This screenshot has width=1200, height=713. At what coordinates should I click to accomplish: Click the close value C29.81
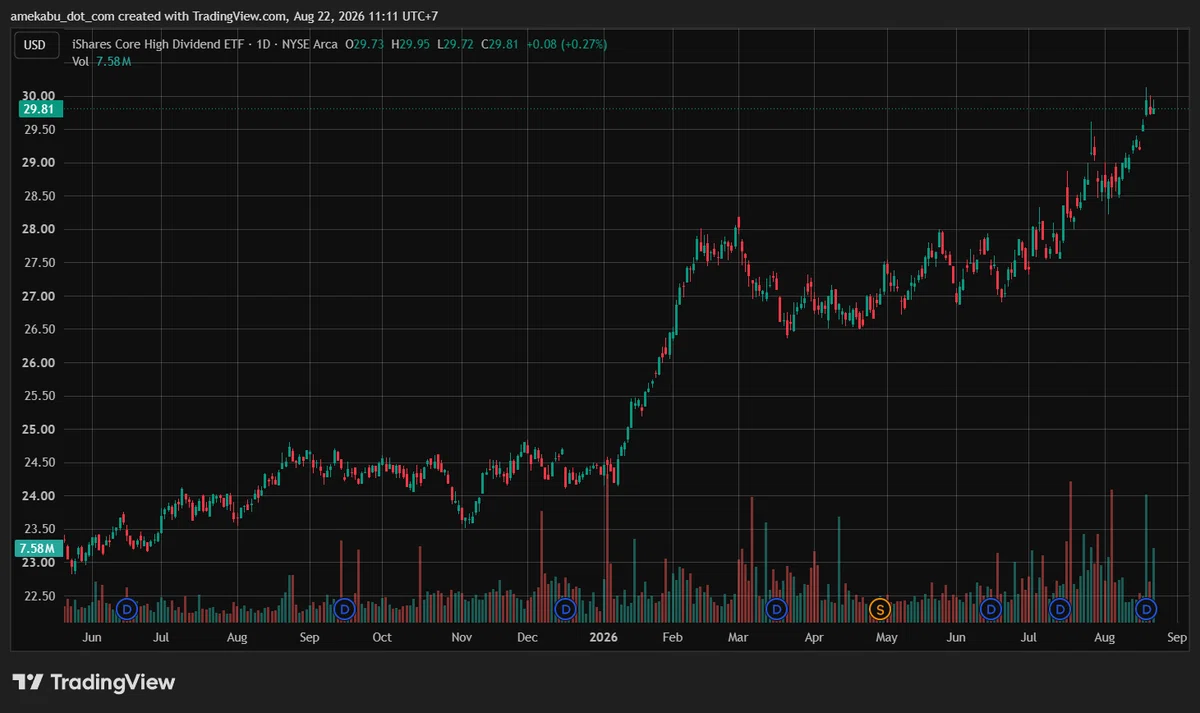coord(499,44)
